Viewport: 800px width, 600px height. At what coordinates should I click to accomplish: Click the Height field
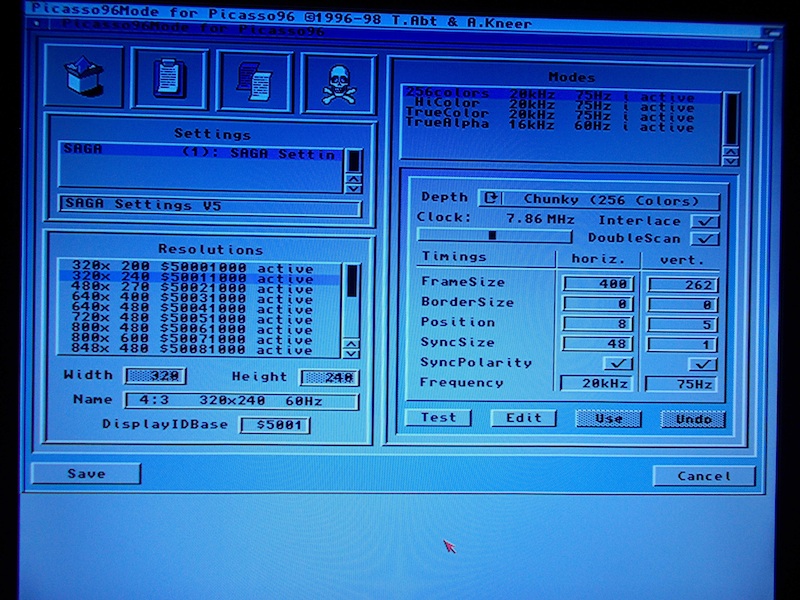(330, 378)
